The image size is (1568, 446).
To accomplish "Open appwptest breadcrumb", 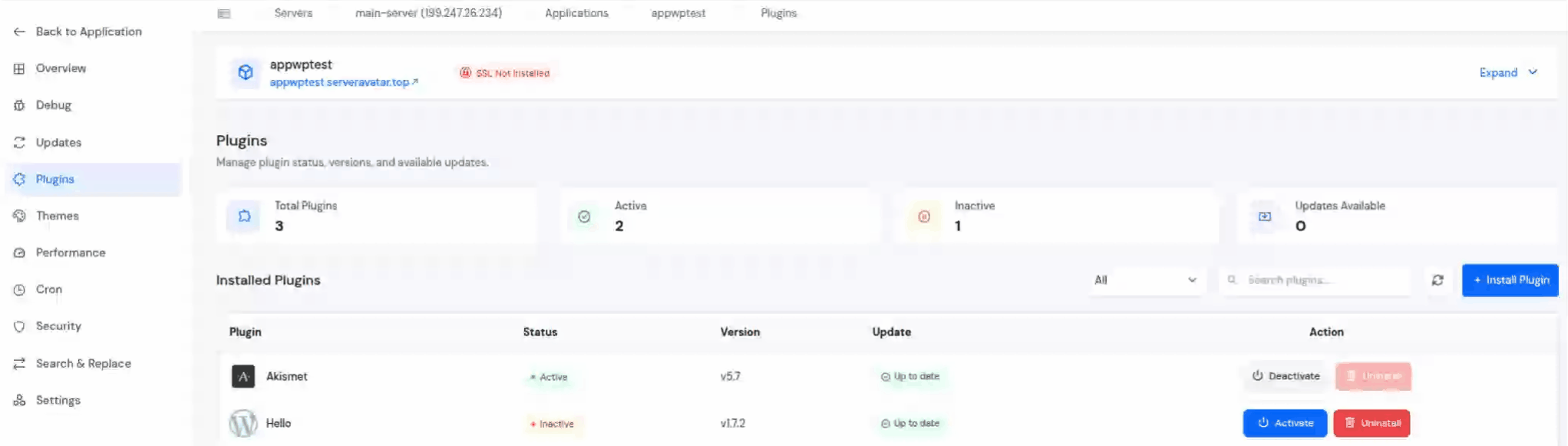I will (x=678, y=13).
